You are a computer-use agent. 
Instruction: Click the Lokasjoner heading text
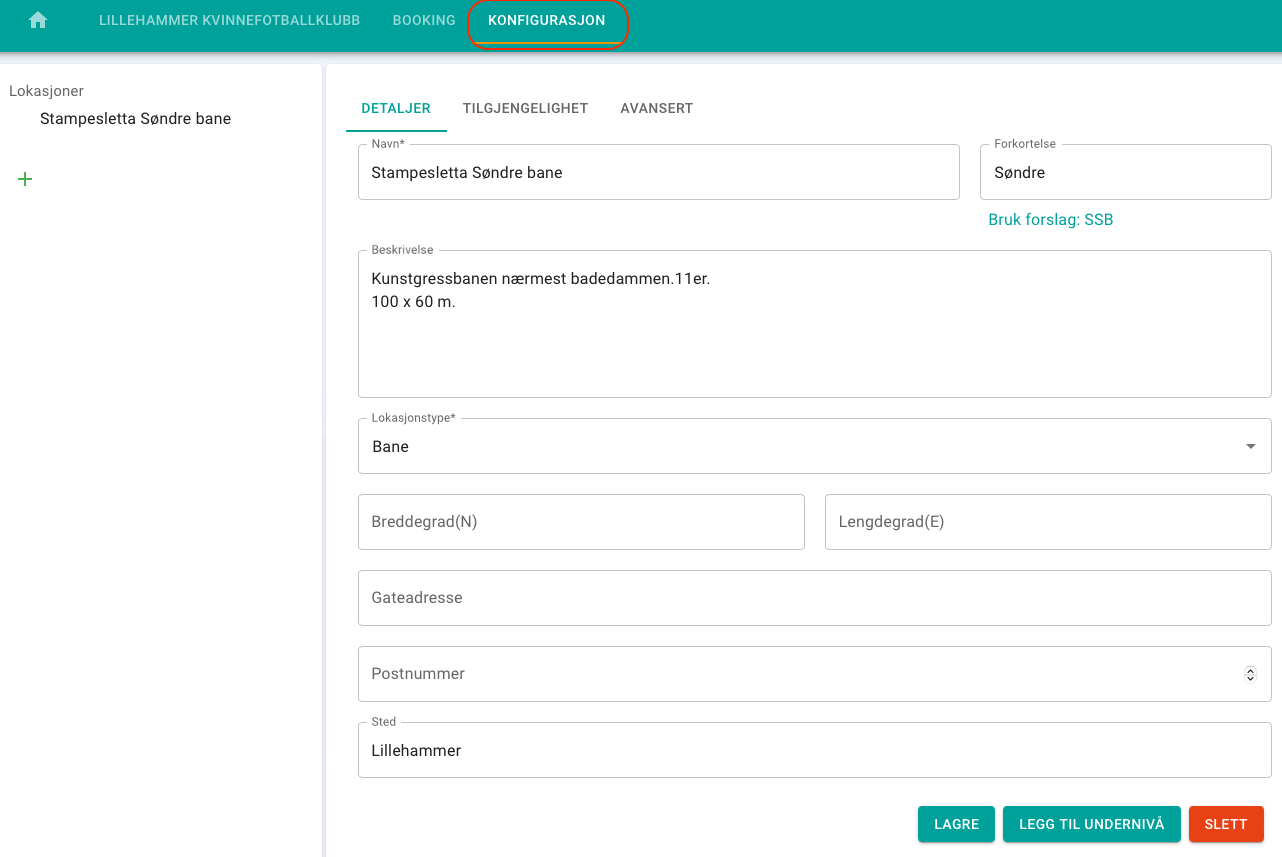46,91
